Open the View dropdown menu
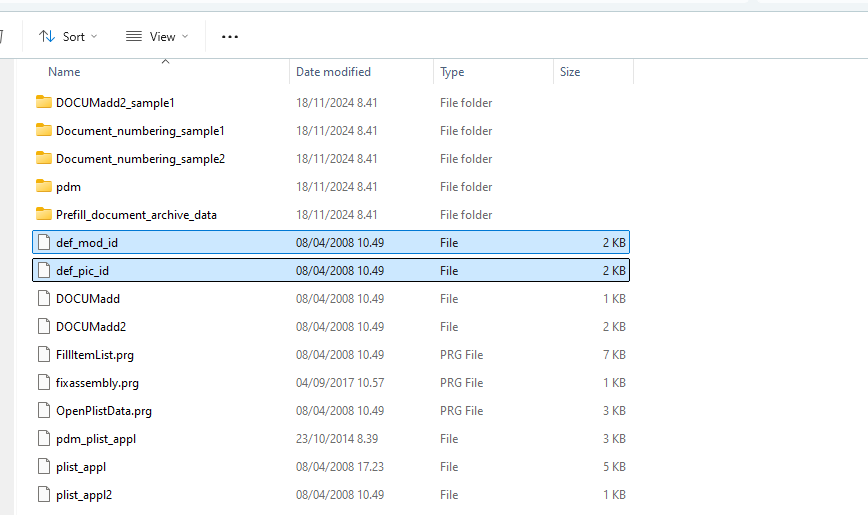This screenshot has width=868, height=515. pyautogui.click(x=156, y=36)
